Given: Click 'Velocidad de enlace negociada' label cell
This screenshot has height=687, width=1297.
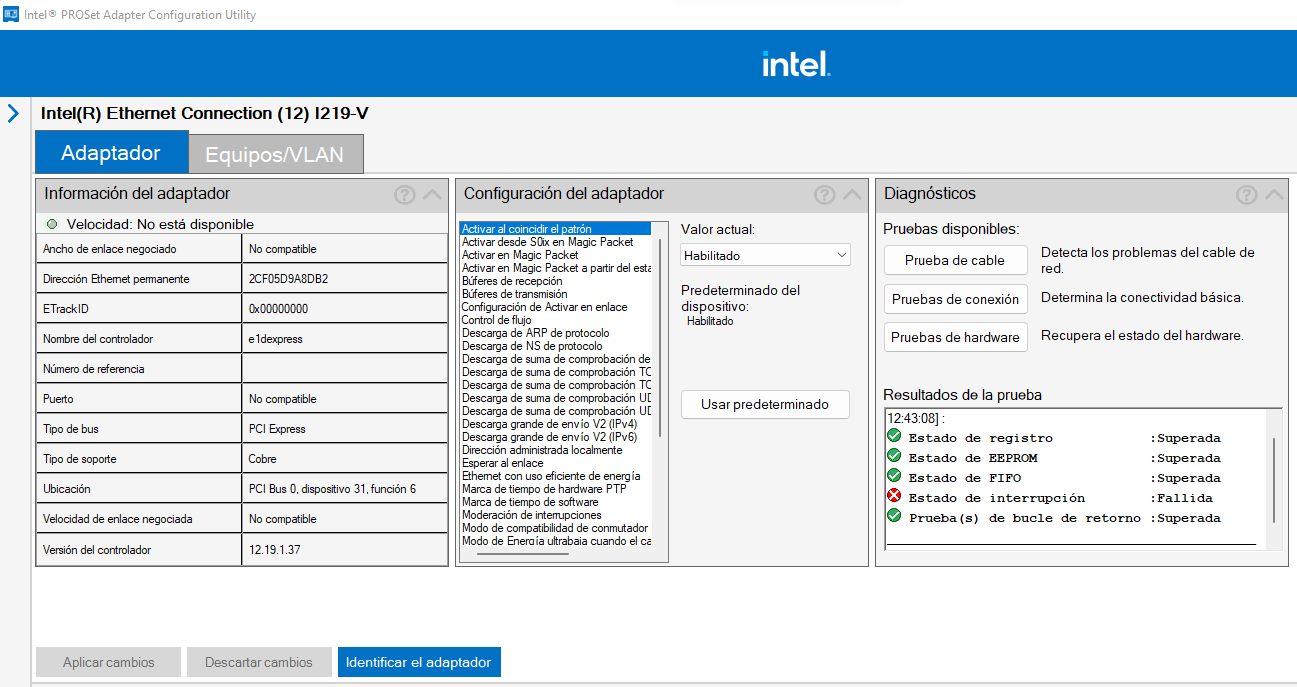Looking at the screenshot, I should 139,519.
